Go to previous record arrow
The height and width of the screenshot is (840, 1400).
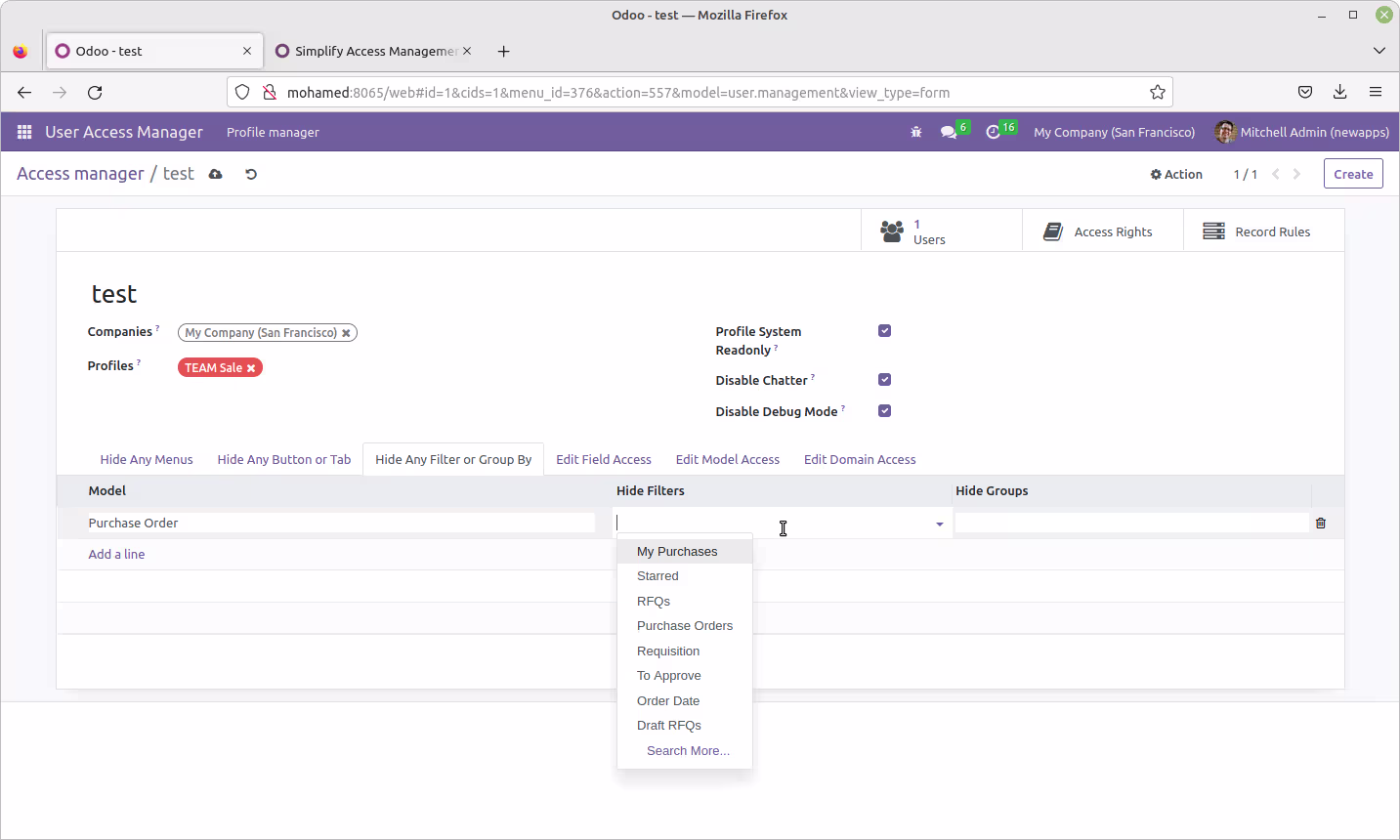1276,174
